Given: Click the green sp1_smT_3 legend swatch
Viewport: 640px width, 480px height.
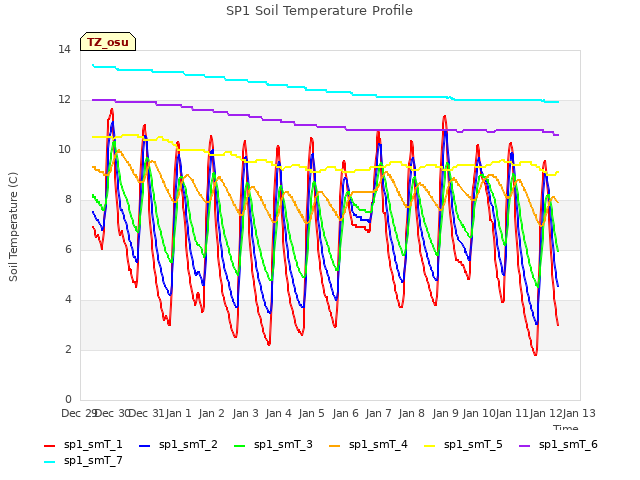Looking at the screenshot, I should [240, 446].
